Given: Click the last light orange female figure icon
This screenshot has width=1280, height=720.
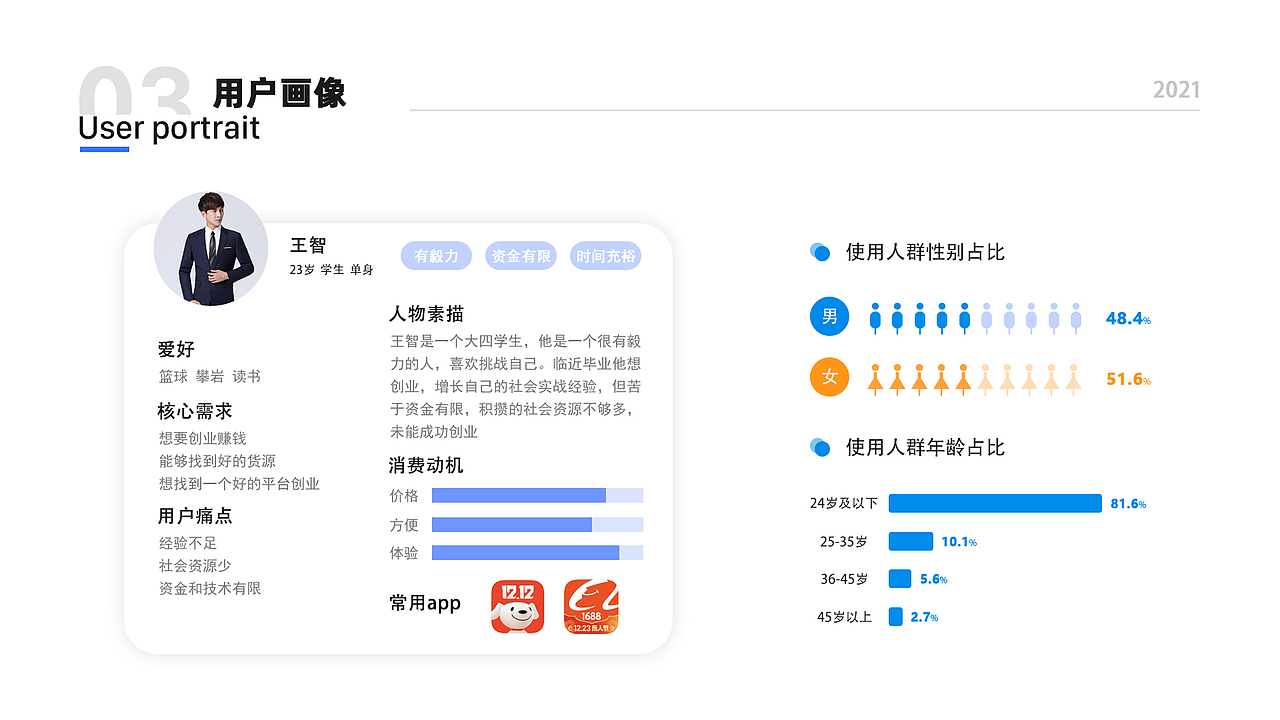Looking at the screenshot, I should tap(1075, 378).
